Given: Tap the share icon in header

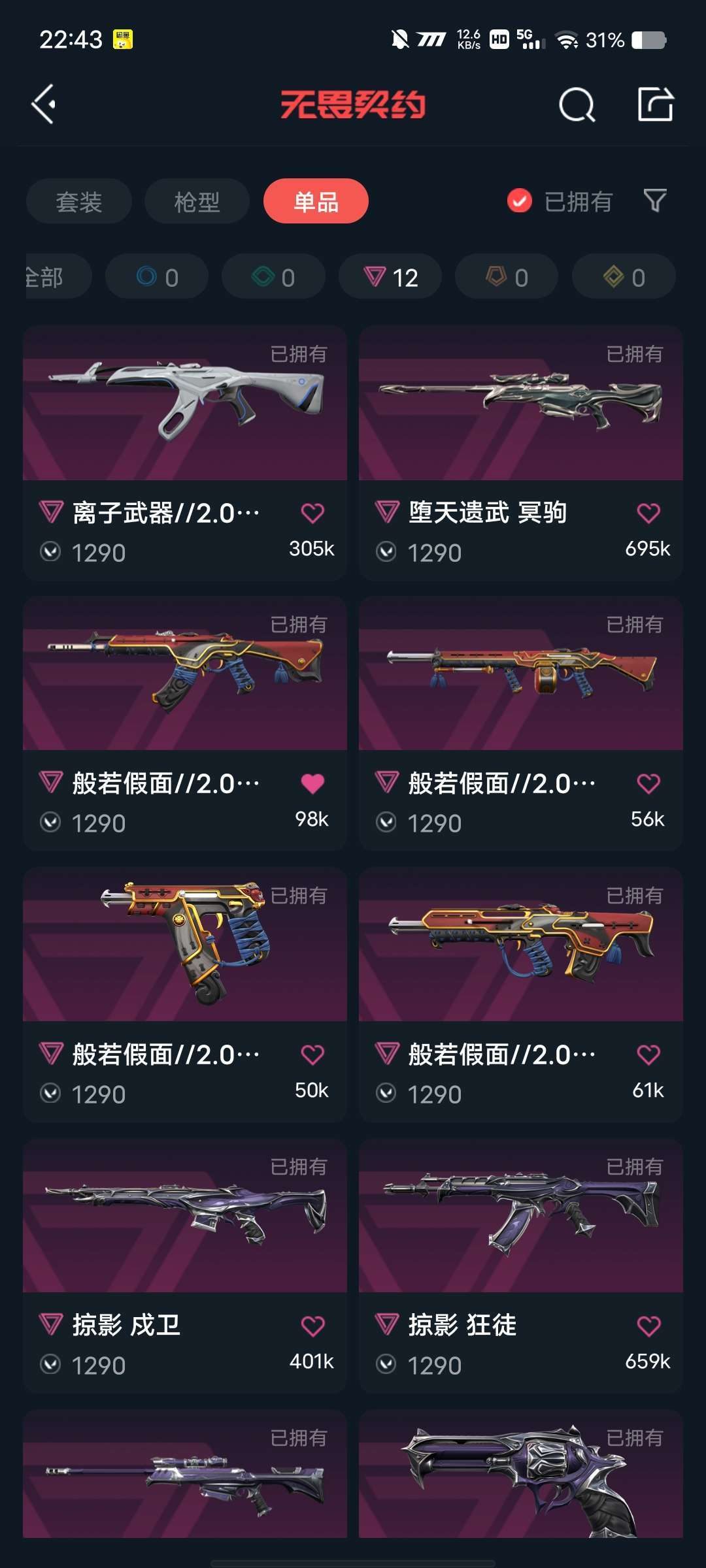Looking at the screenshot, I should point(656,104).
